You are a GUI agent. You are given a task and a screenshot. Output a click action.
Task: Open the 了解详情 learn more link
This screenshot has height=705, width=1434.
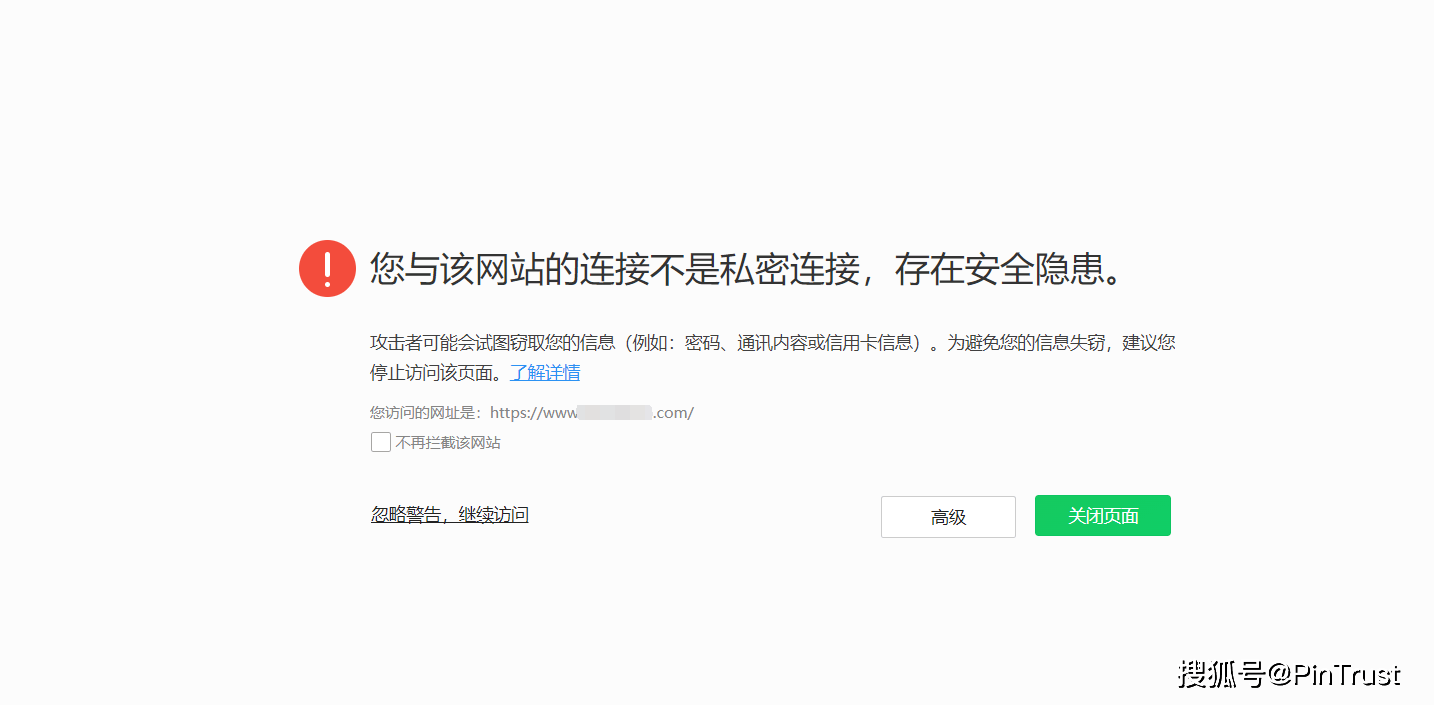pos(544,372)
